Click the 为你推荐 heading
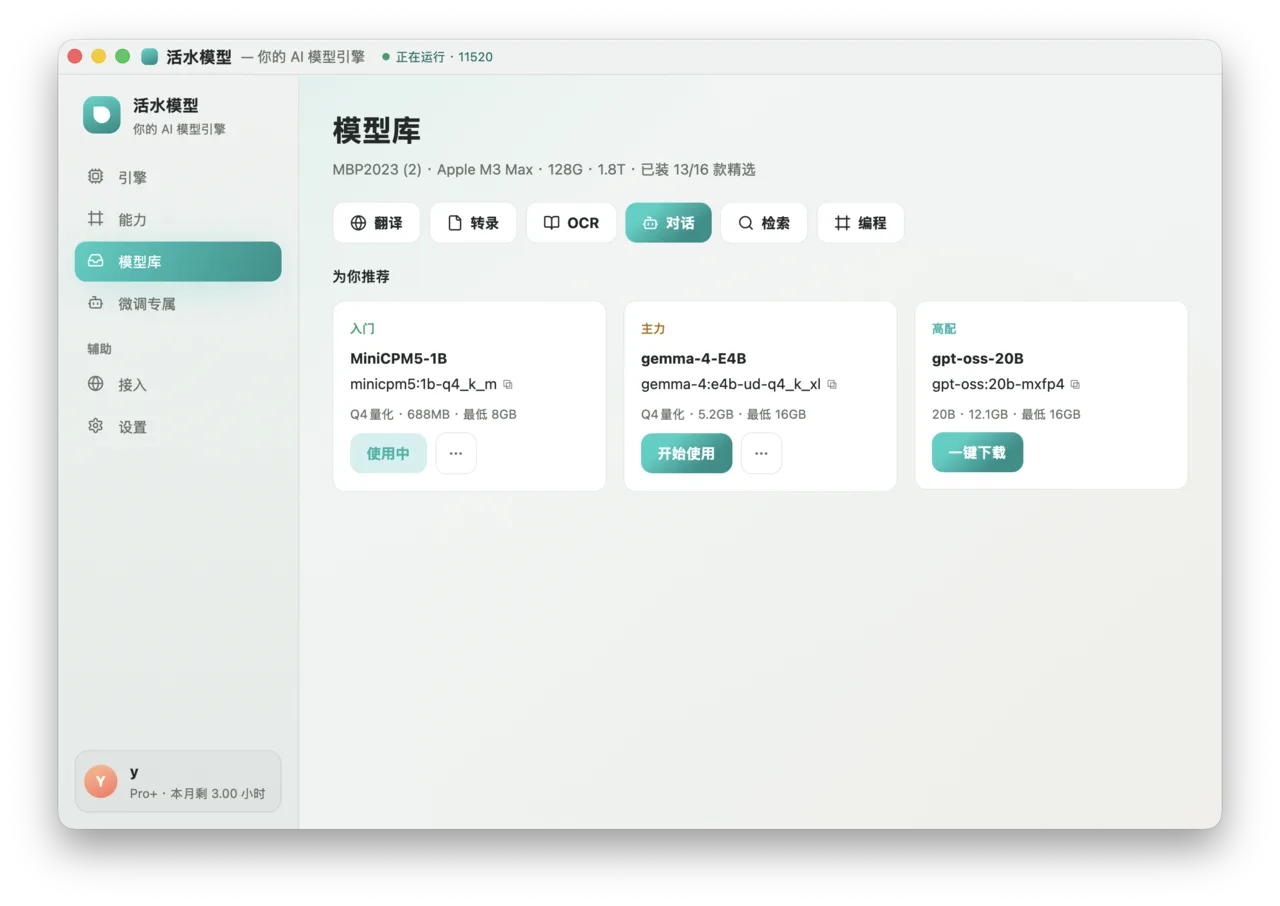This screenshot has height=906, width=1280. (361, 276)
